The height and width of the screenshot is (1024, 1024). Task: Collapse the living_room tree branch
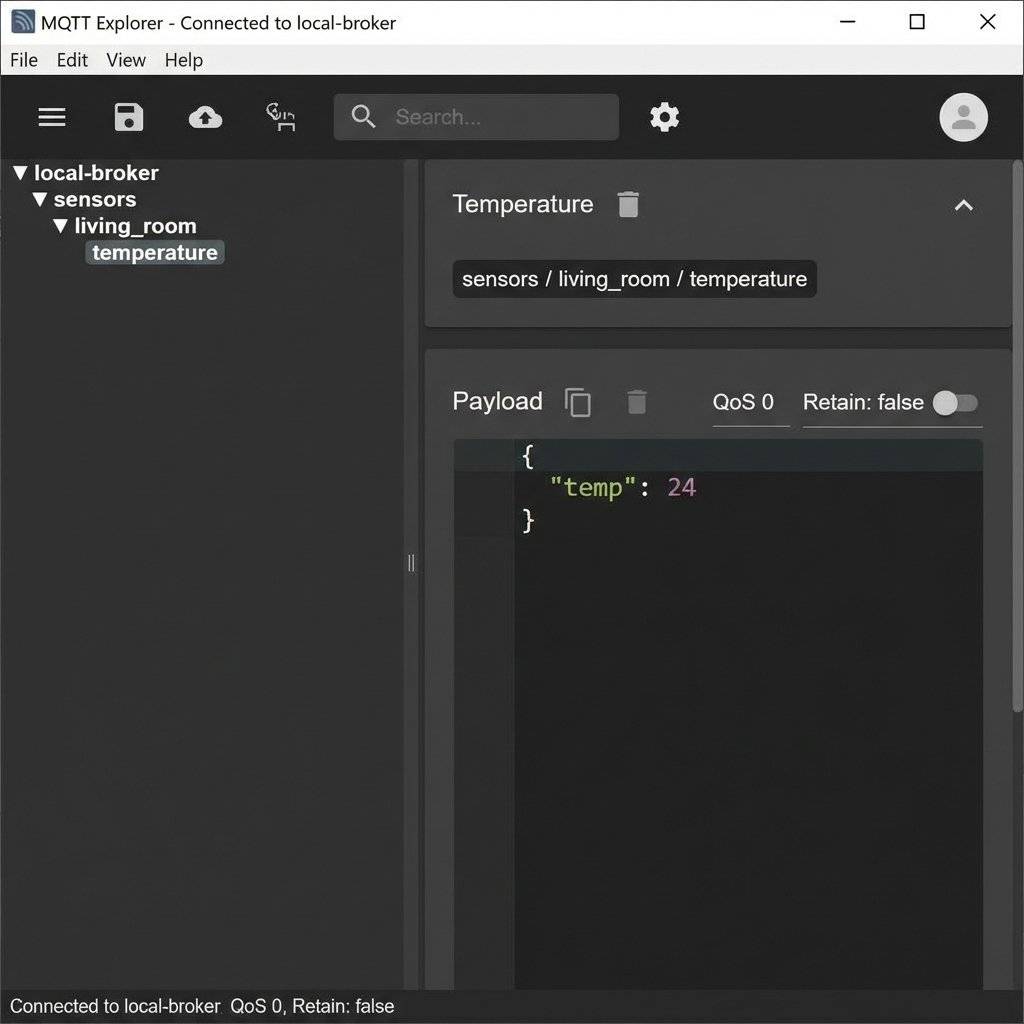click(60, 225)
